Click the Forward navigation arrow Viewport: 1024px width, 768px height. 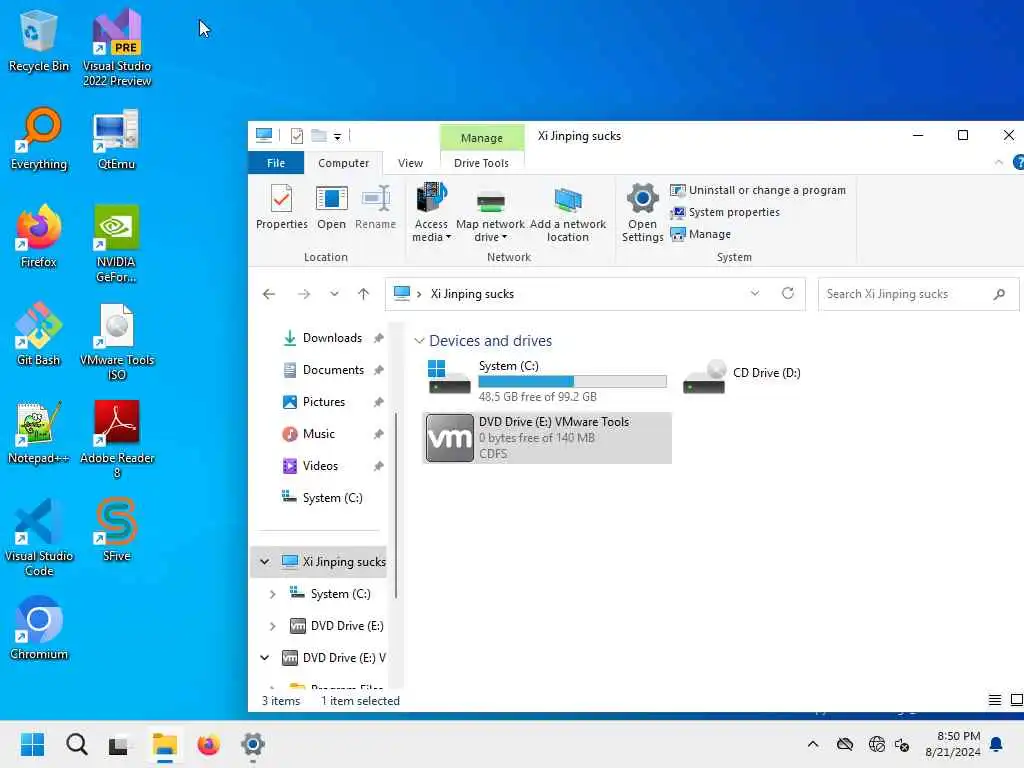click(x=304, y=294)
